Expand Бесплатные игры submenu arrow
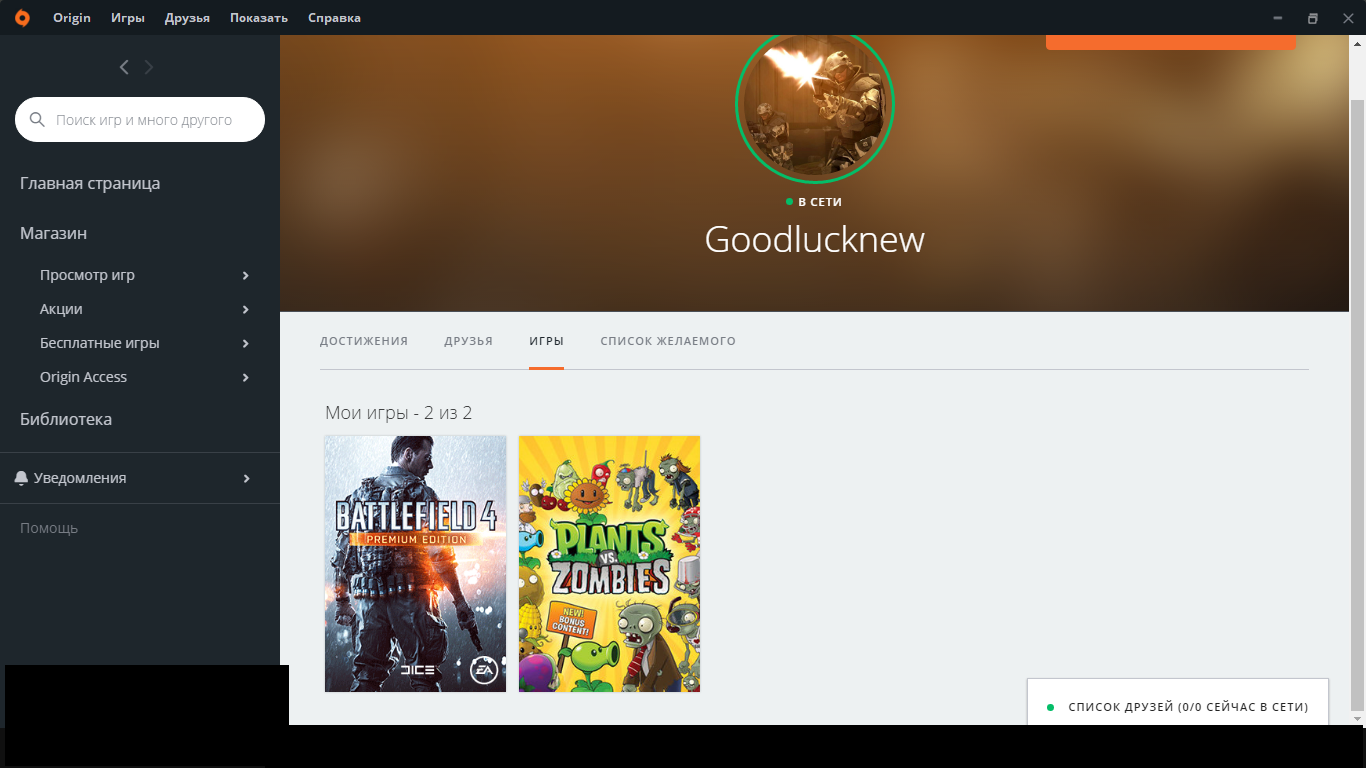This screenshot has width=1366, height=768. coord(246,343)
